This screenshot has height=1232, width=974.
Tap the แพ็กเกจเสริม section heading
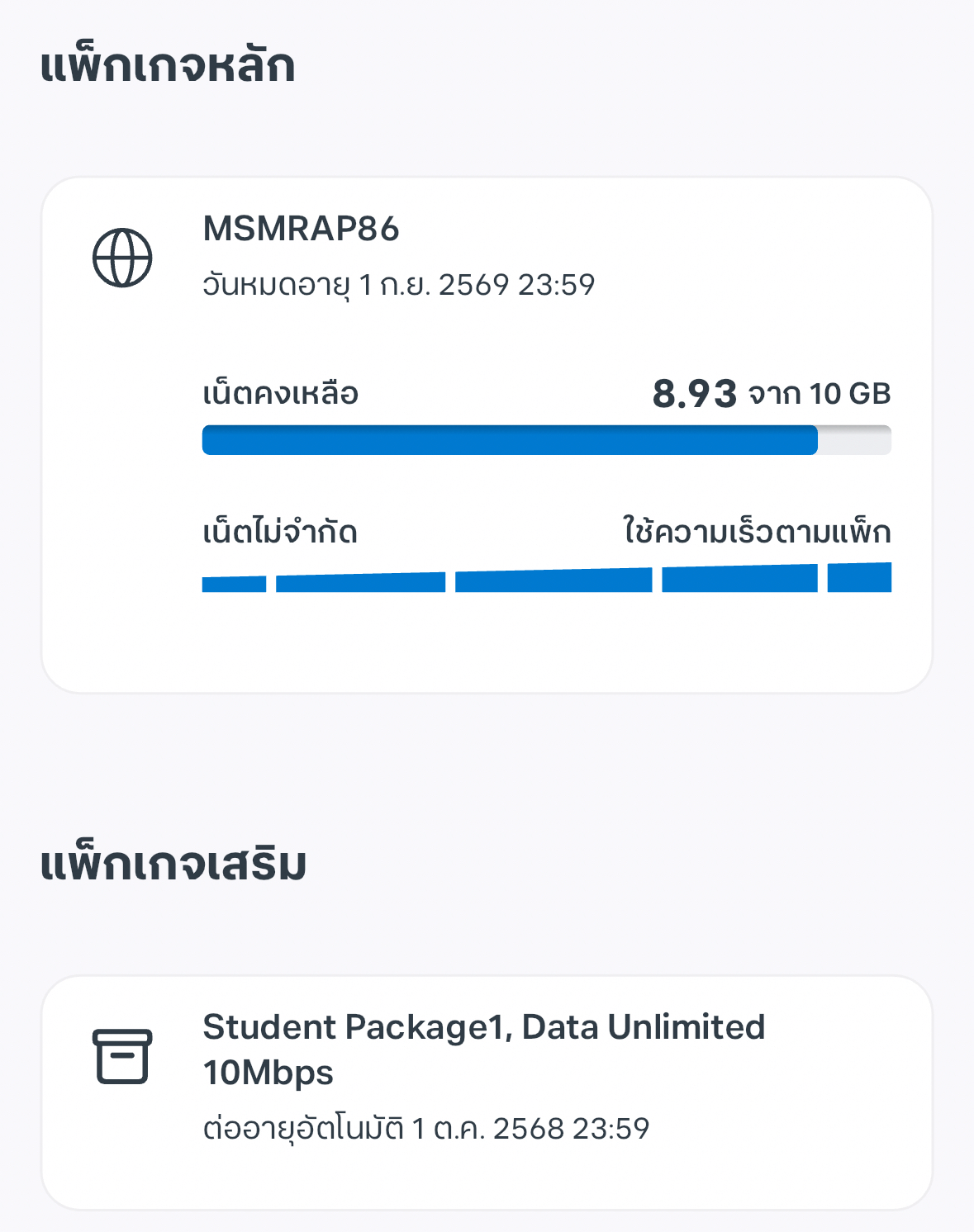173,865
